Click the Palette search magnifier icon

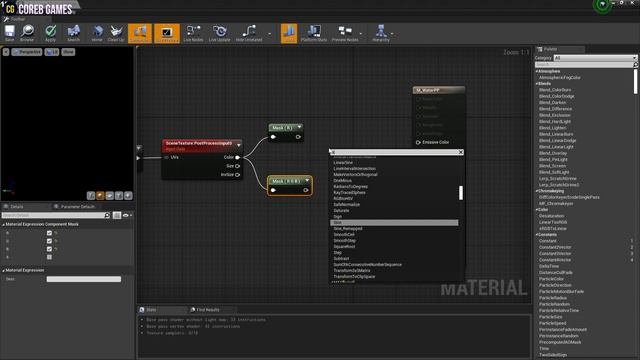(635, 64)
